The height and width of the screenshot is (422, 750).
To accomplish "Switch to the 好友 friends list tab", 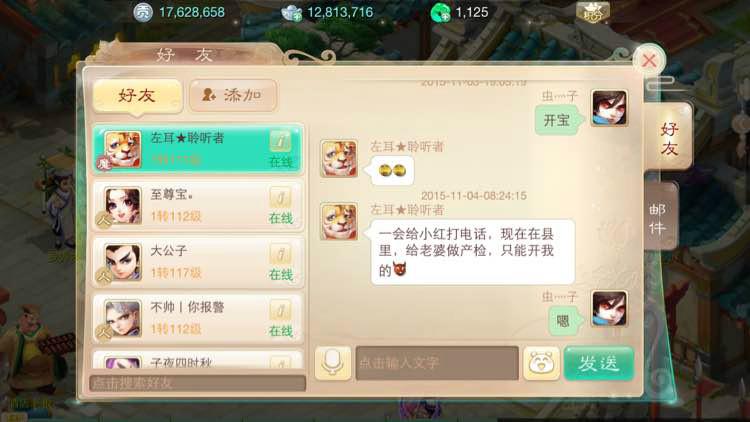I will tap(138, 96).
